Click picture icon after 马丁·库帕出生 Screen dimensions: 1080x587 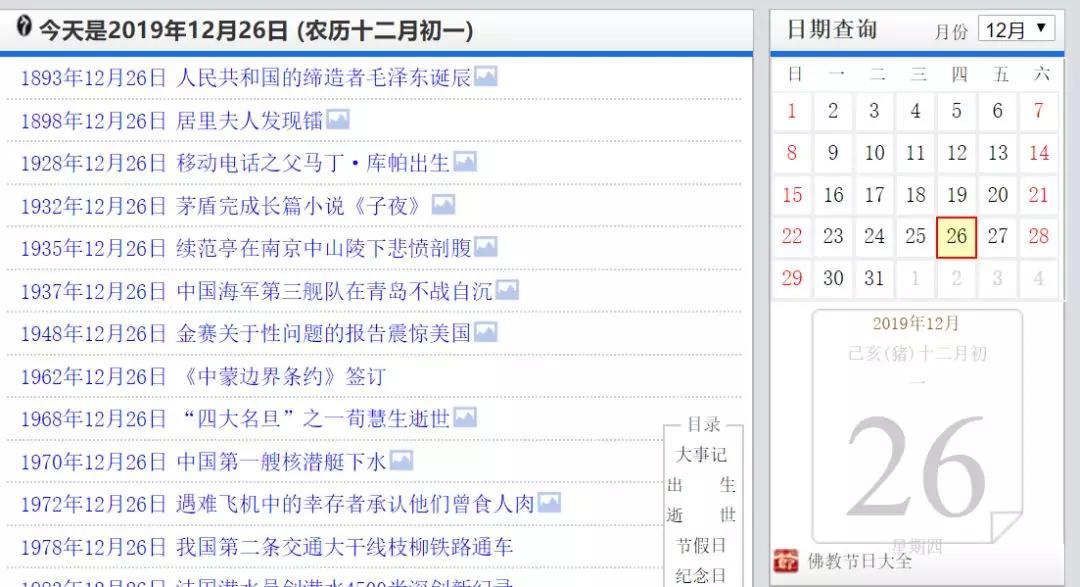(x=465, y=162)
